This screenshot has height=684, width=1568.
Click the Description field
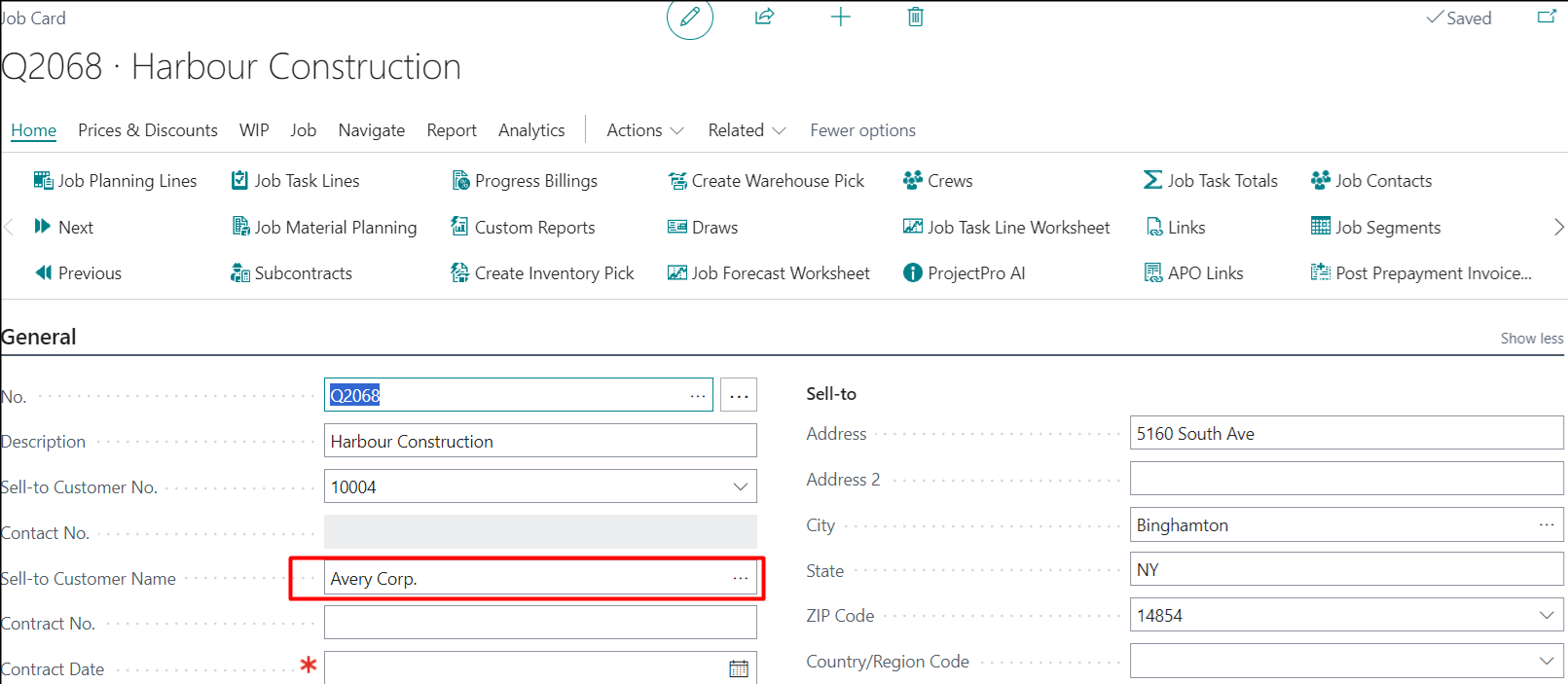coord(540,441)
